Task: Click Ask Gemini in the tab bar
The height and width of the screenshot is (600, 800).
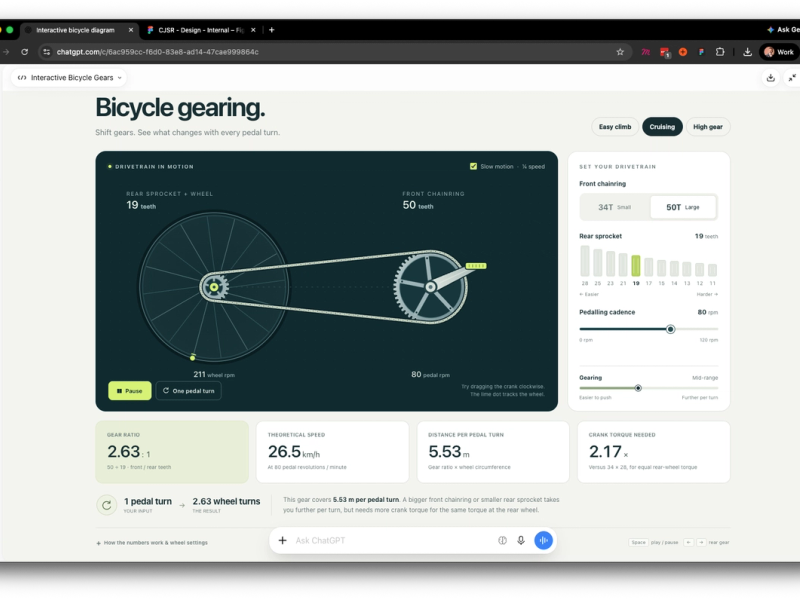Action: point(784,30)
